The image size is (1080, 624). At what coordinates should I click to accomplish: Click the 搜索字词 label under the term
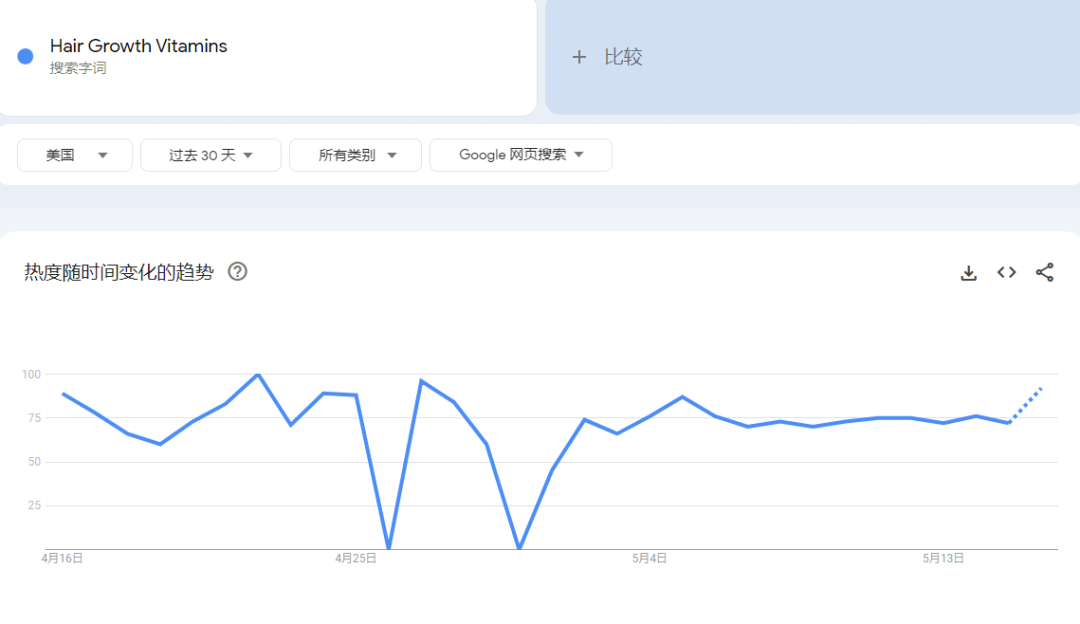pos(78,68)
